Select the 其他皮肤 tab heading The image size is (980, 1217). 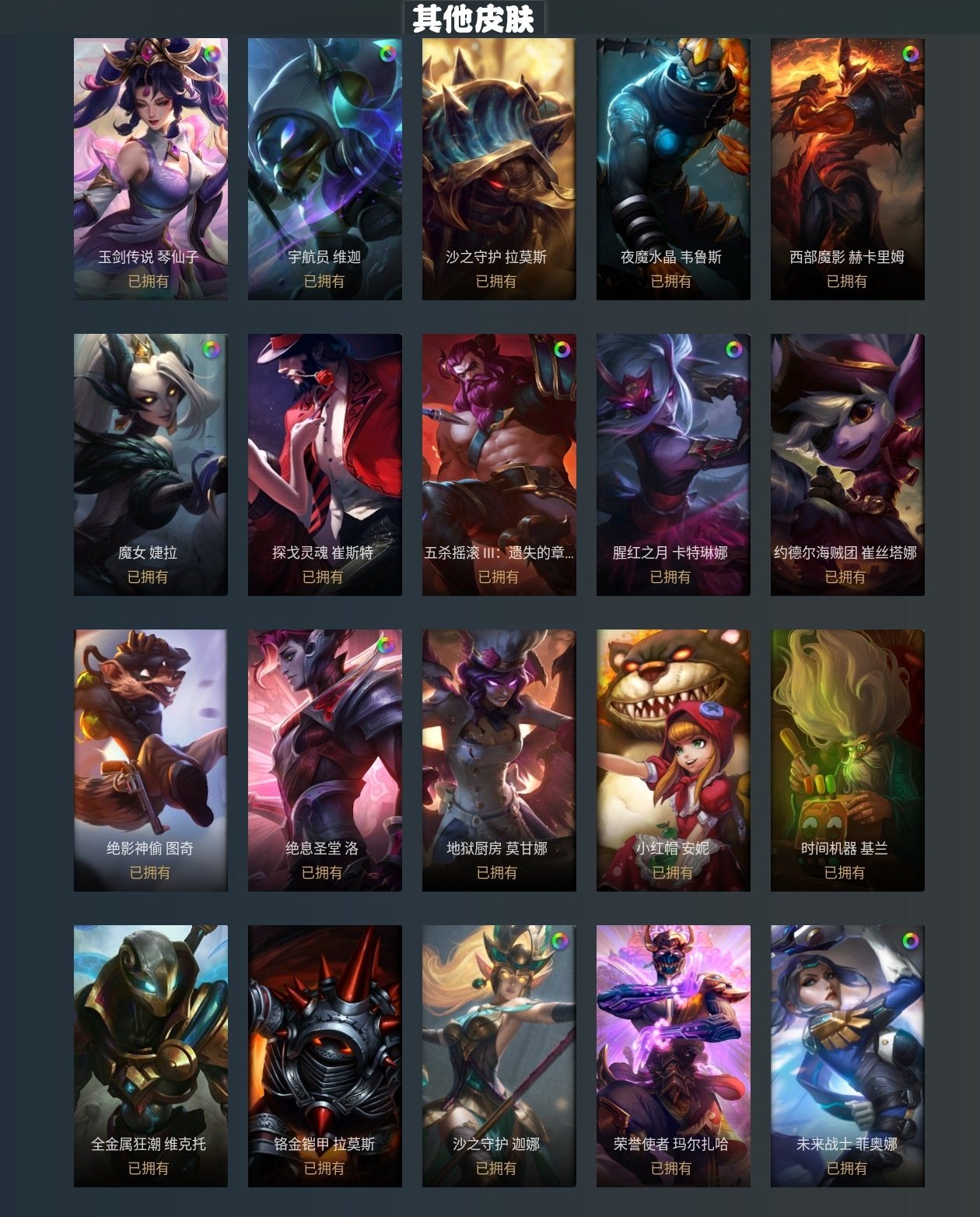tap(474, 19)
